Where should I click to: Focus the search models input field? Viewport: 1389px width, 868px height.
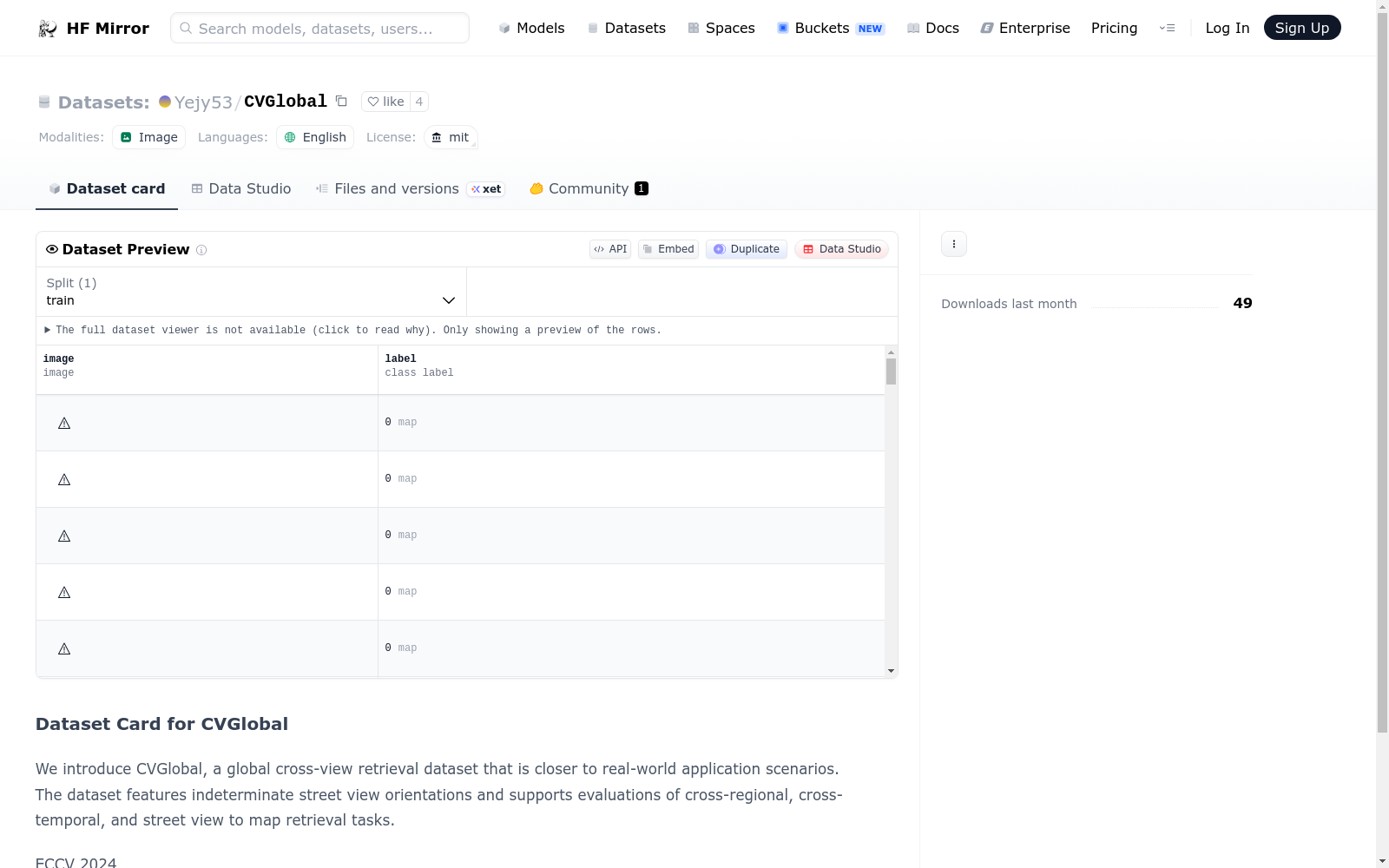tap(319, 28)
